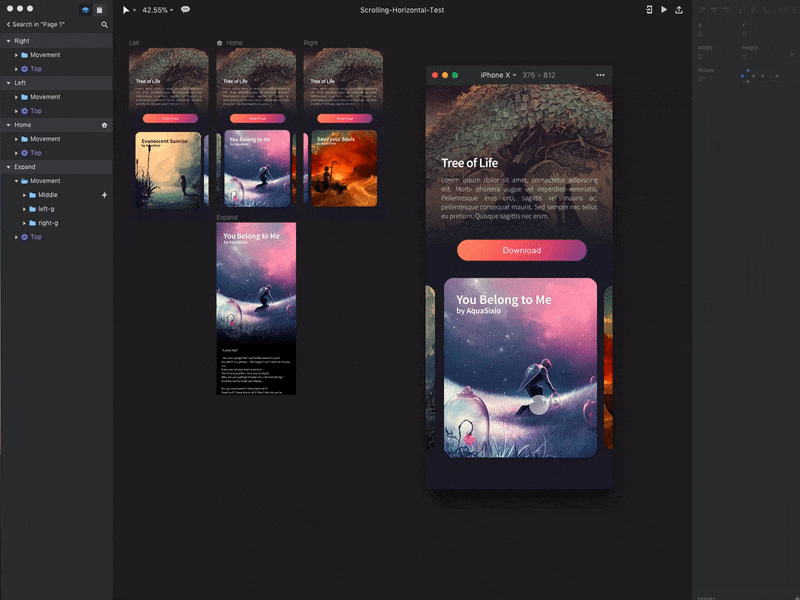Click the import arrow icon left of play

pyautogui.click(x=649, y=10)
